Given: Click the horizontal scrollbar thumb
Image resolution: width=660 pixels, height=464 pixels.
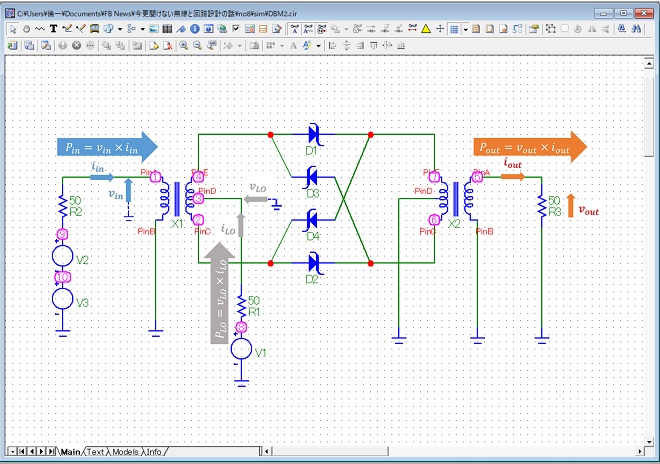Looking at the screenshot, I should pos(330,451).
